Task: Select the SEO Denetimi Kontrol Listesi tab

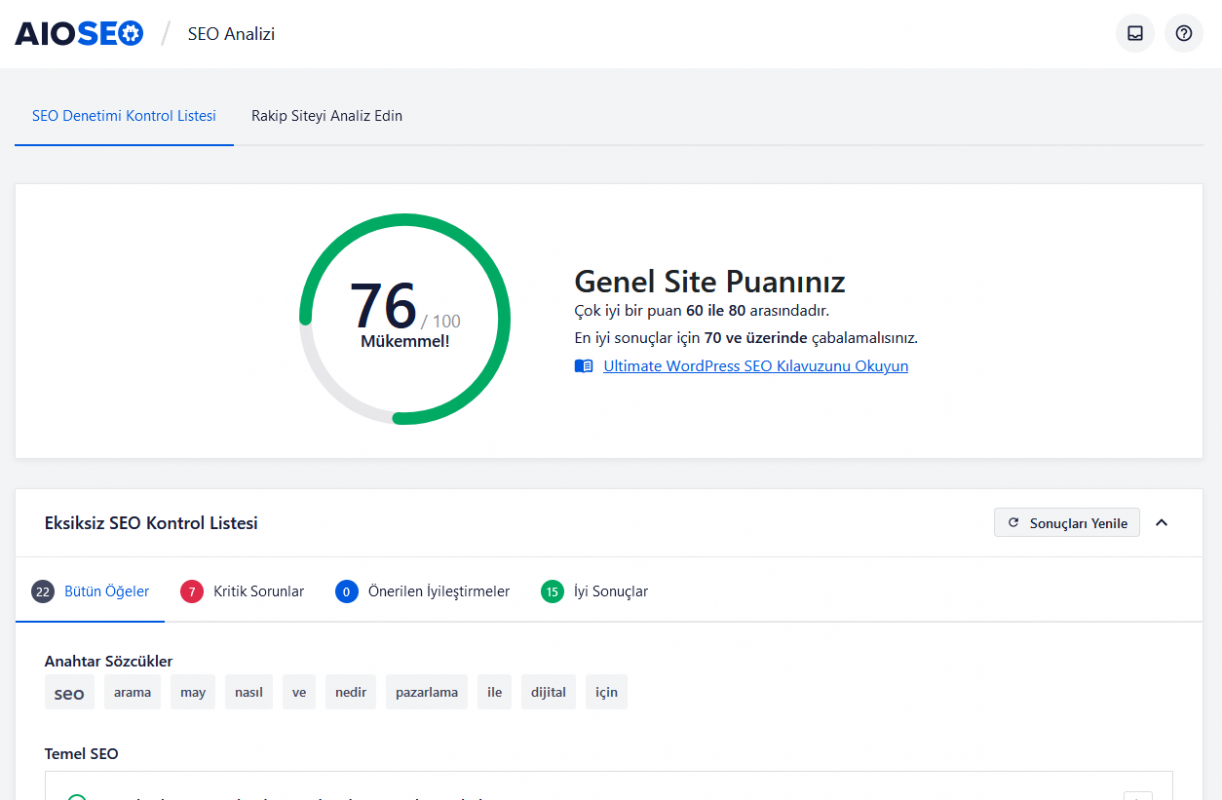Action: click(124, 116)
